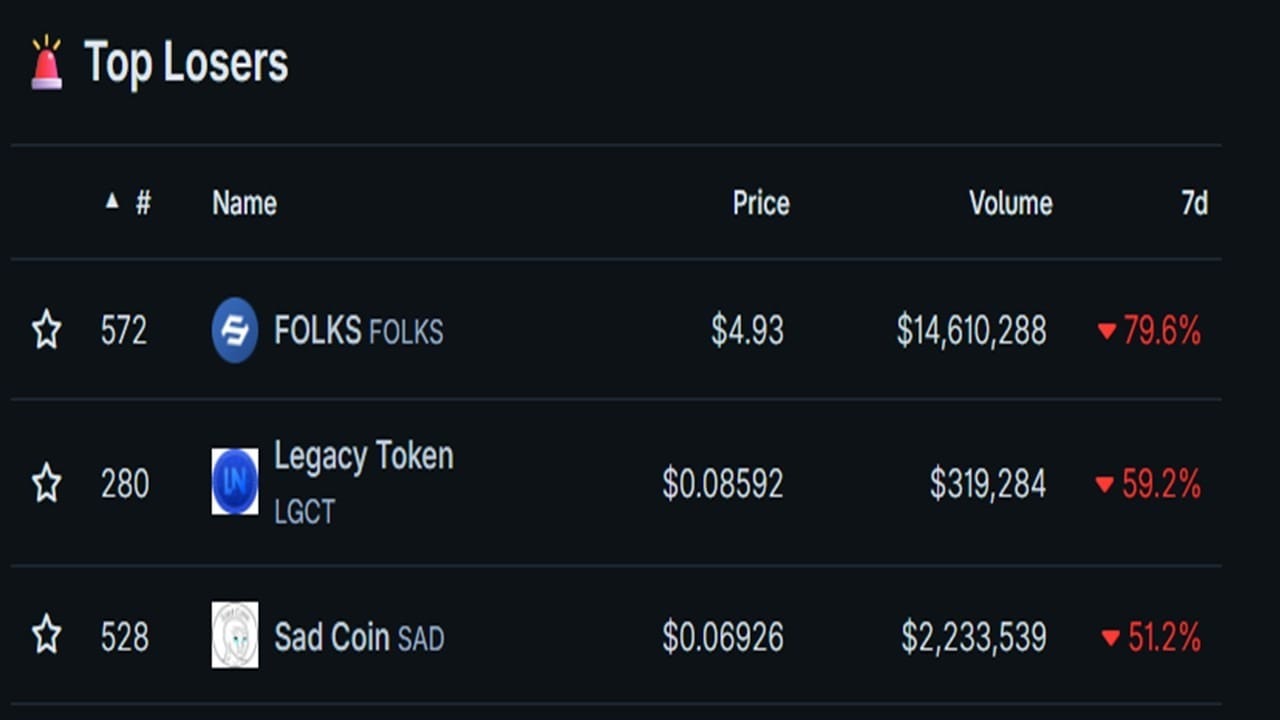
Task: Favorite FOLKS with its star icon
Action: [x=46, y=330]
